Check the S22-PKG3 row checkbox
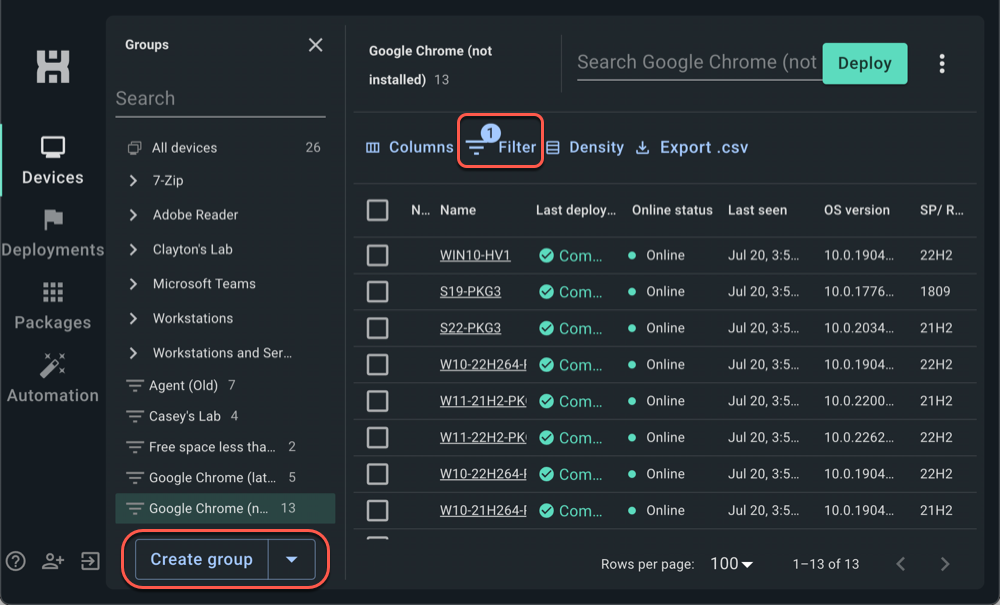 (378, 328)
